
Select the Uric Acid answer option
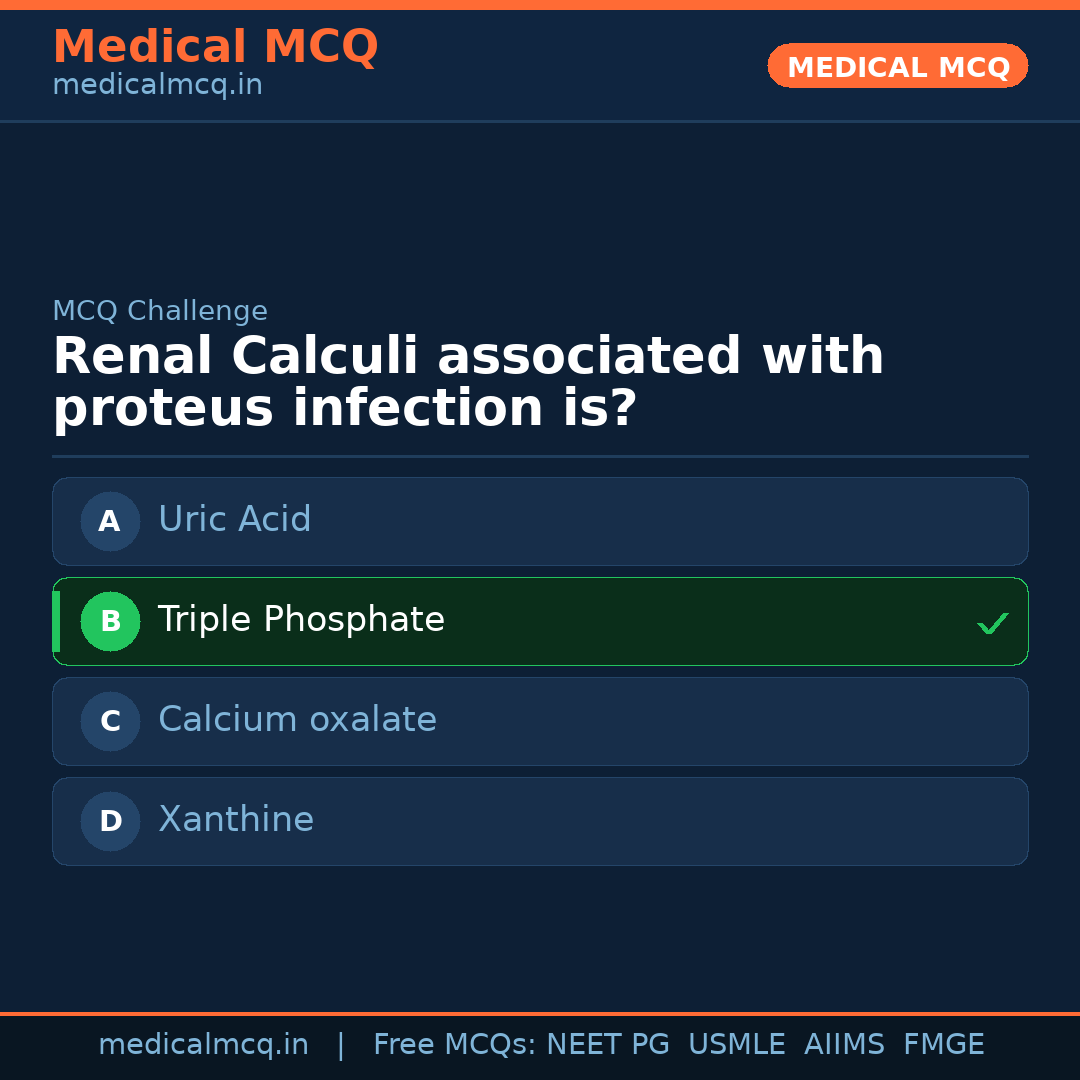(540, 521)
